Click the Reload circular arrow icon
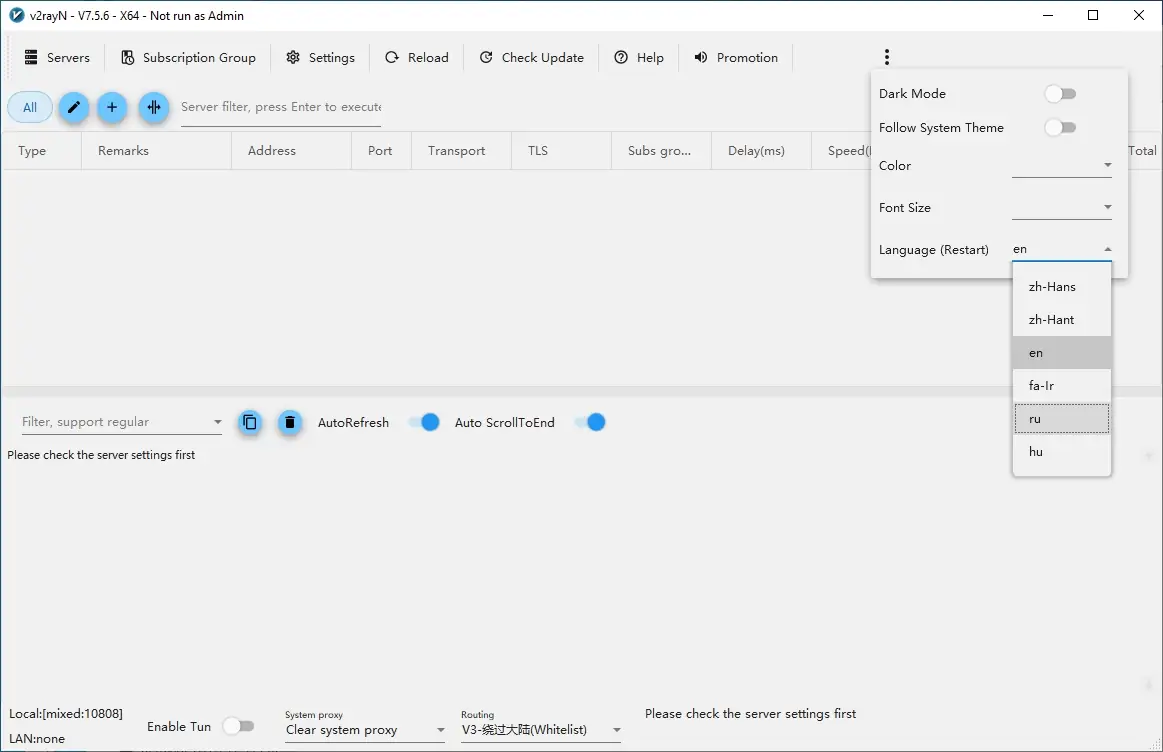The height and width of the screenshot is (752, 1163). pyautogui.click(x=392, y=57)
